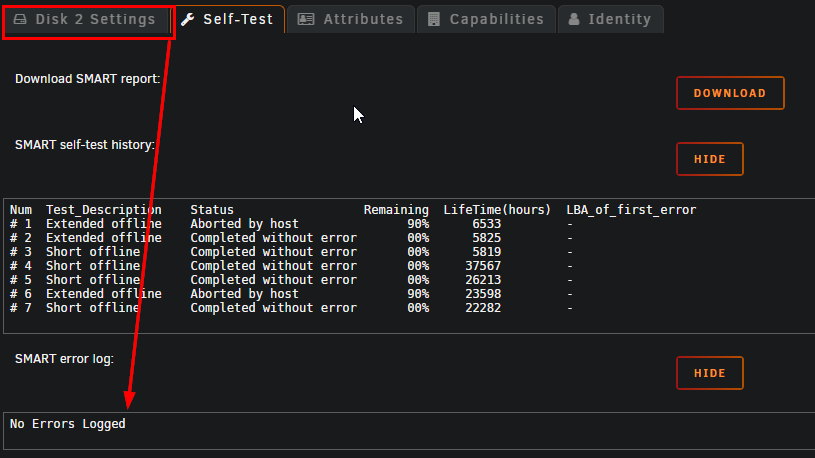Click 'Extended offline' description in row # 2
The width and height of the screenshot is (815, 458).
[x=103, y=238]
